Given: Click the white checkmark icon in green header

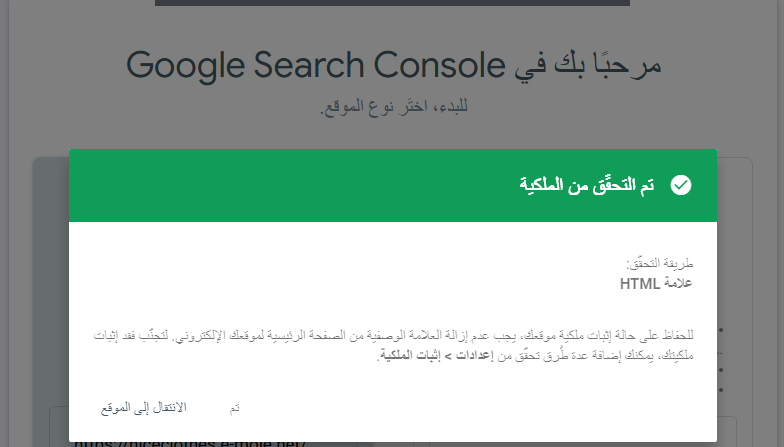Looking at the screenshot, I should tap(680, 185).
